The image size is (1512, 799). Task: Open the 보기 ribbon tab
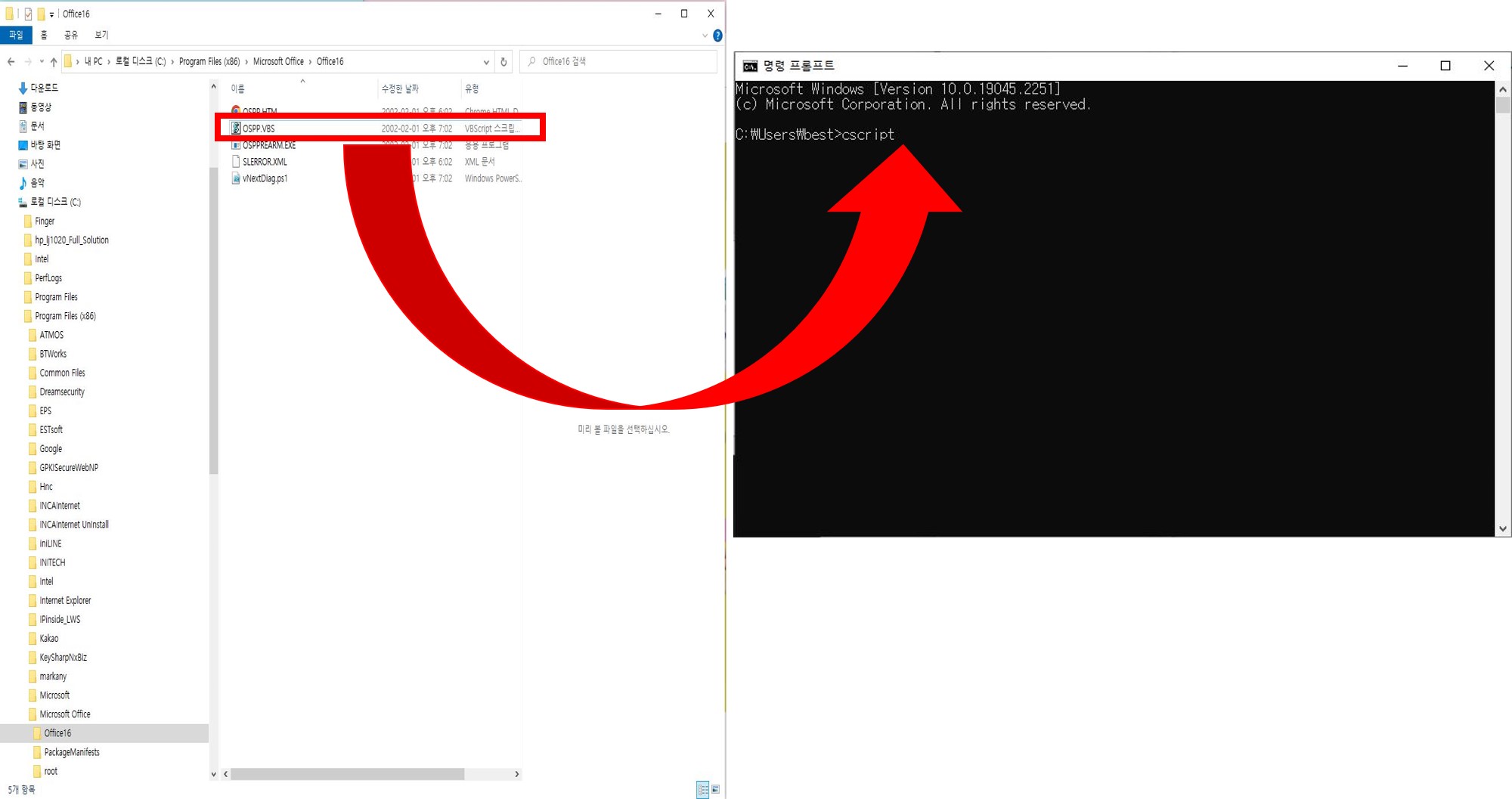click(x=101, y=35)
